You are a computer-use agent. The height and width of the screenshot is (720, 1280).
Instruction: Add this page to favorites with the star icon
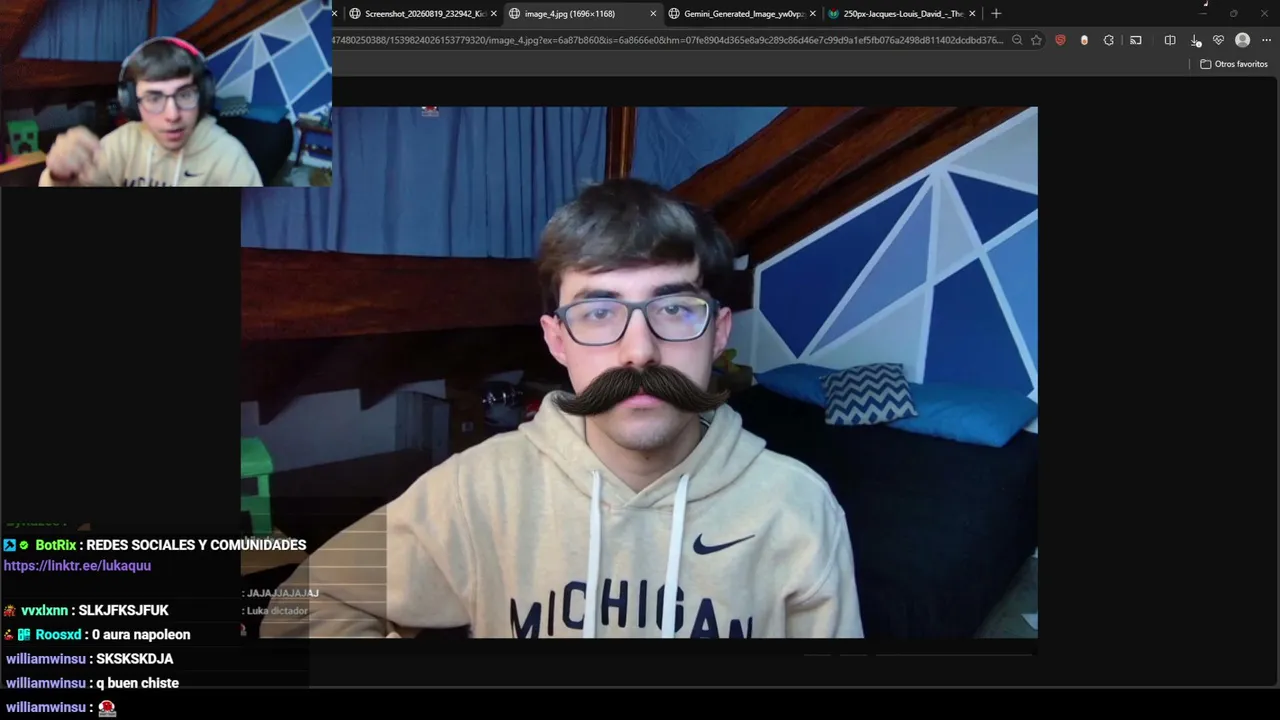1037,40
